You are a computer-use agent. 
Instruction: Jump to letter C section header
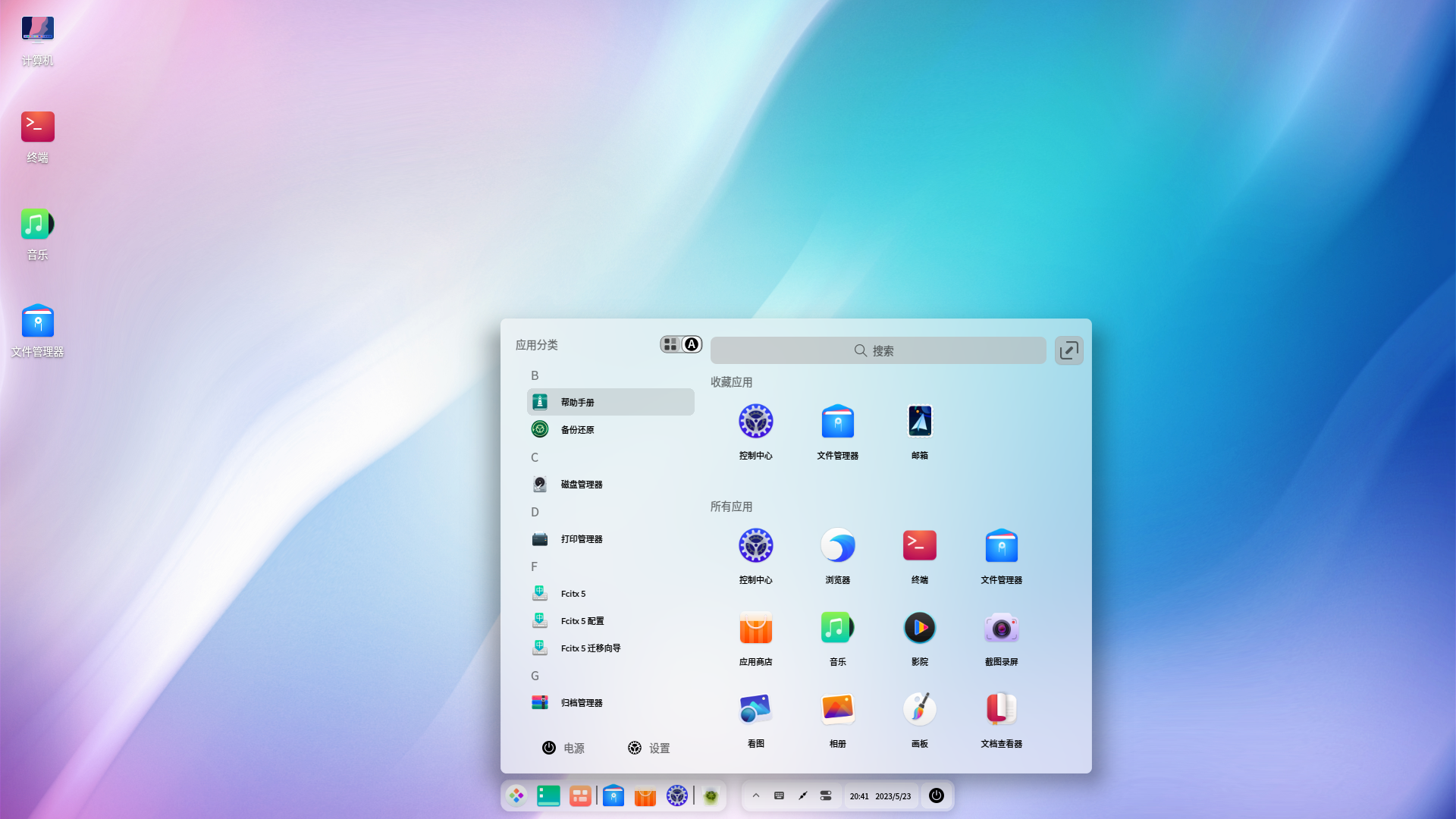535,457
